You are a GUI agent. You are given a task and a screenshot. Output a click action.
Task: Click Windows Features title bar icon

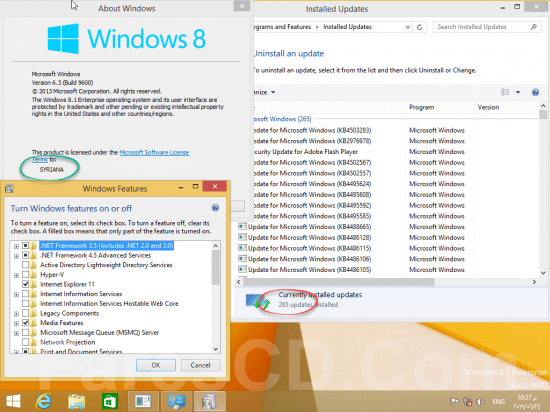tap(9, 189)
